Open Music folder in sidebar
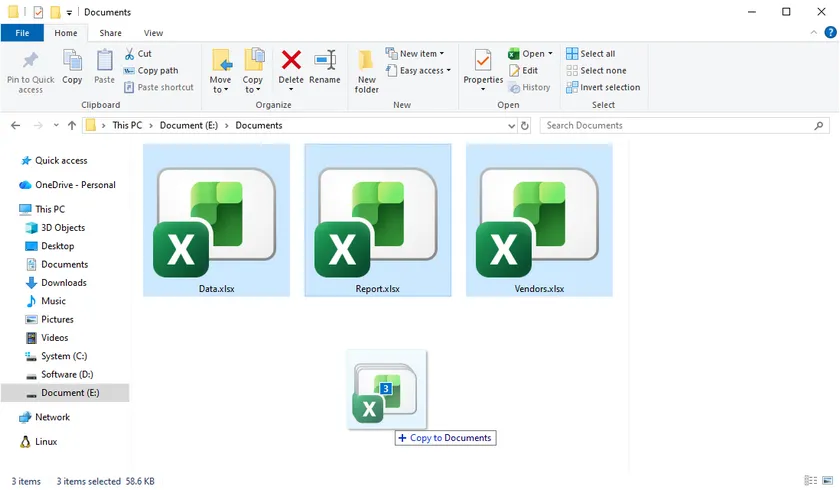This screenshot has height=490, width=840. pos(46,301)
